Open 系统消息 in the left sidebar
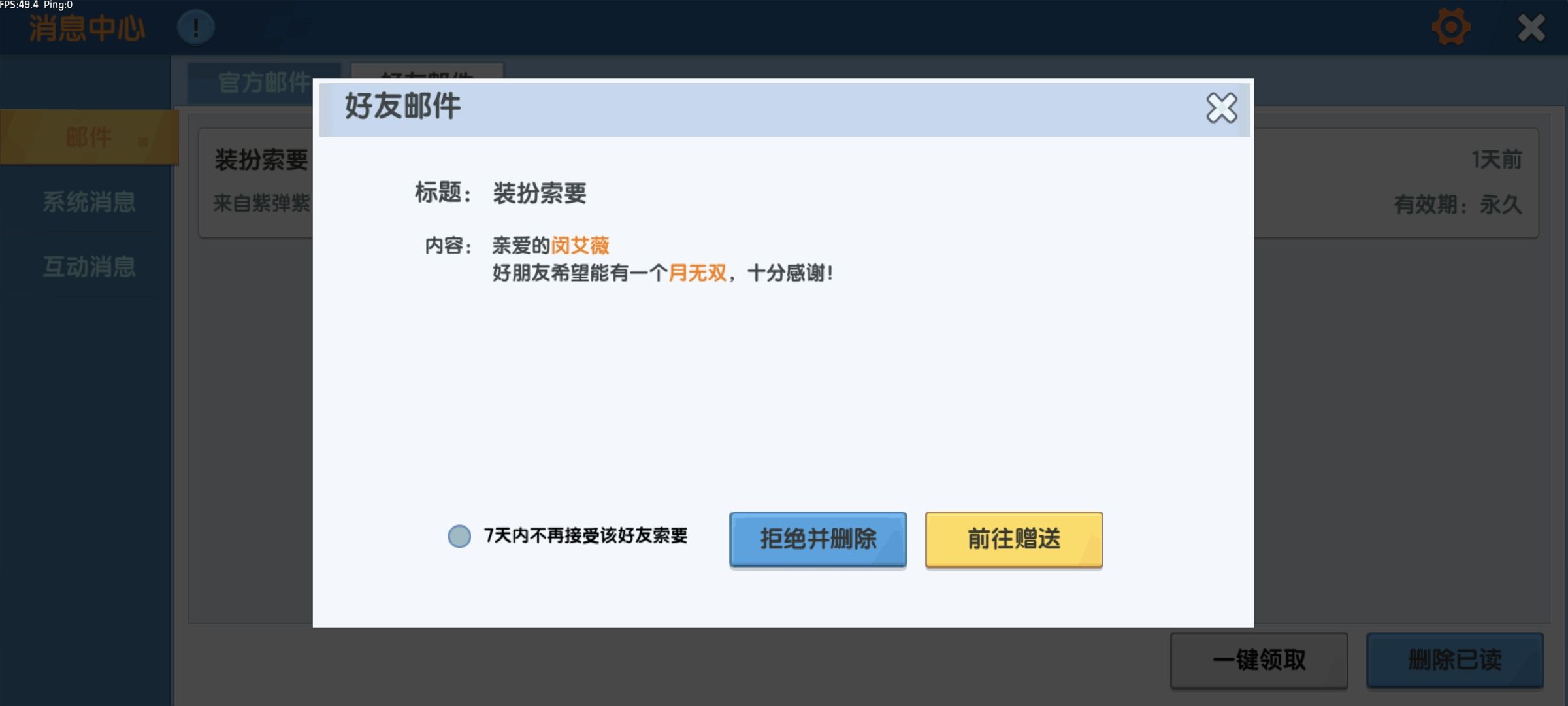Image resolution: width=1568 pixels, height=706 pixels. pyautogui.click(x=89, y=202)
